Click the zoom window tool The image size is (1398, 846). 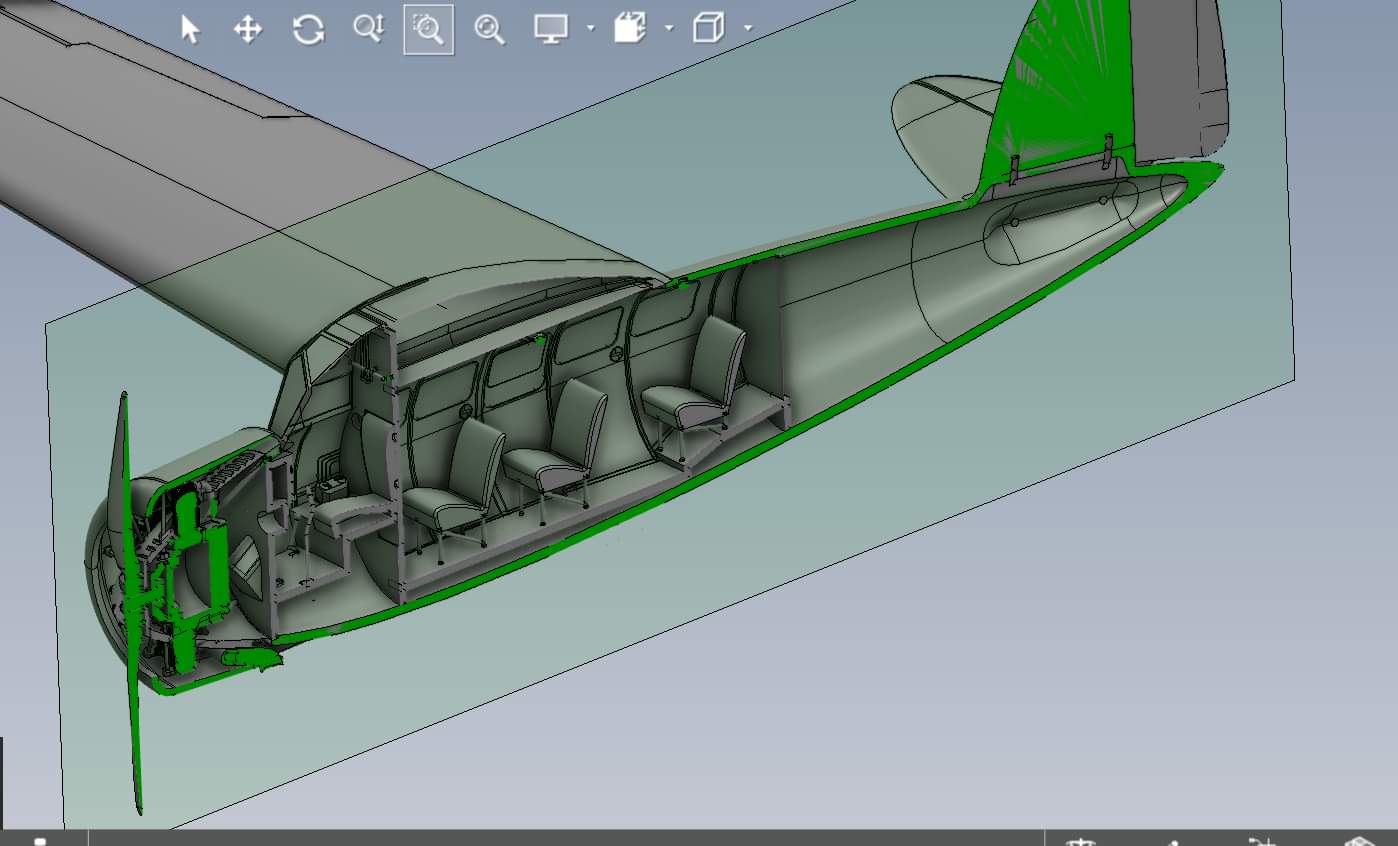point(428,29)
